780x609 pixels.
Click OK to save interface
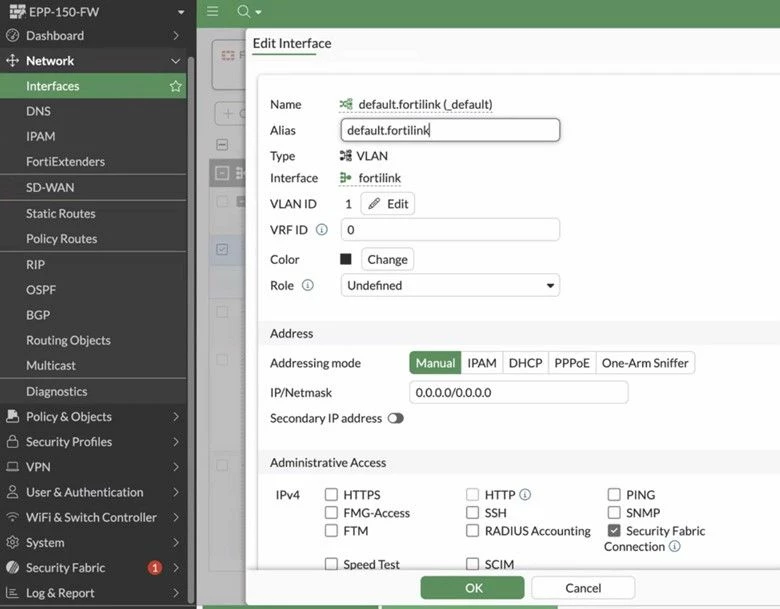(x=473, y=588)
